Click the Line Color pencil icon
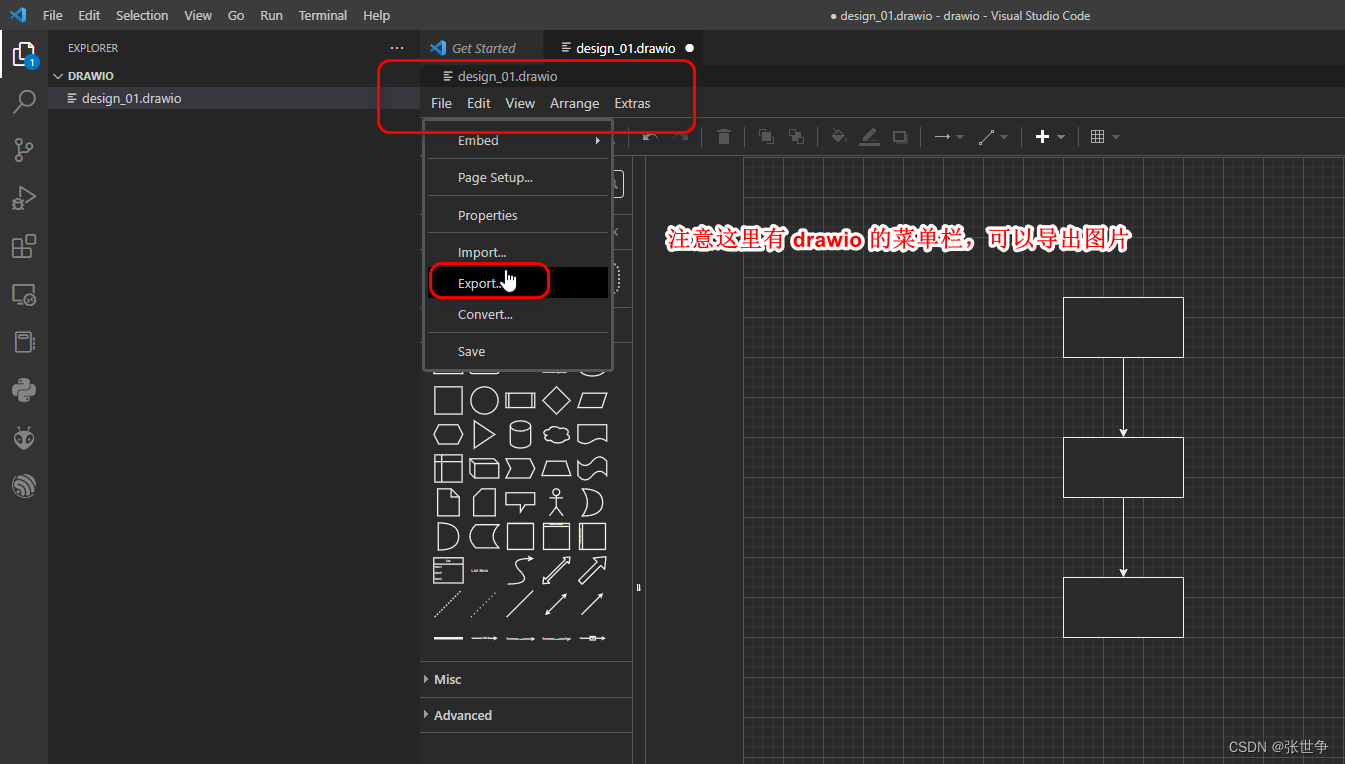This screenshot has height=764, width=1345. pyautogui.click(x=869, y=136)
